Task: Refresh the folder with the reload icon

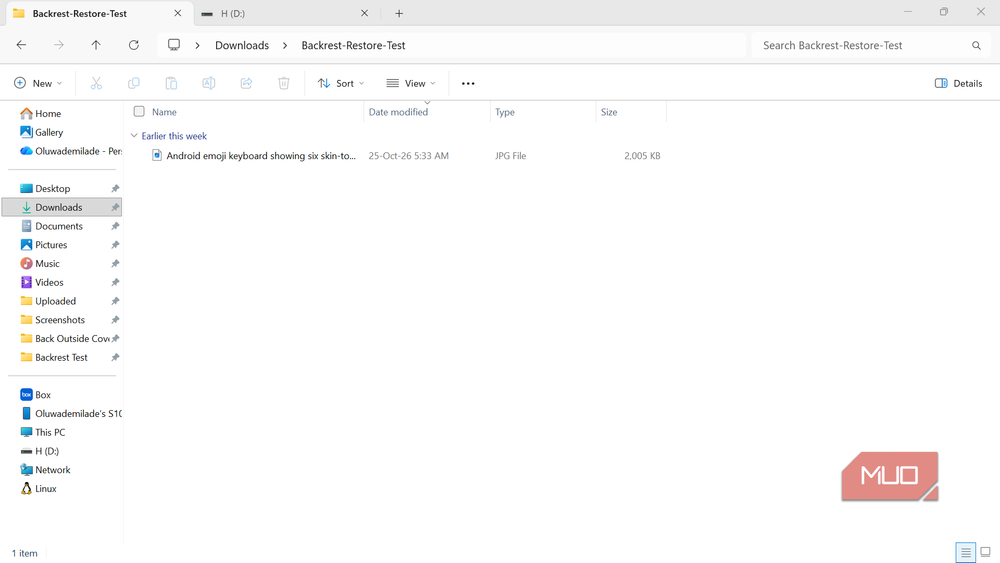Action: coord(134,45)
